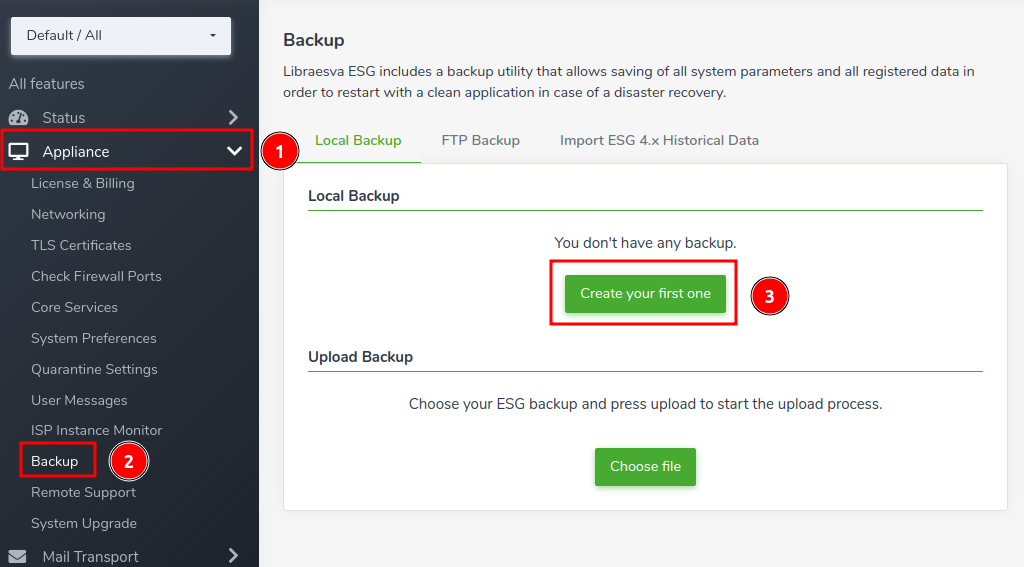Select the Backup sidebar item
Screen dimensions: 1024x567
click(54, 461)
